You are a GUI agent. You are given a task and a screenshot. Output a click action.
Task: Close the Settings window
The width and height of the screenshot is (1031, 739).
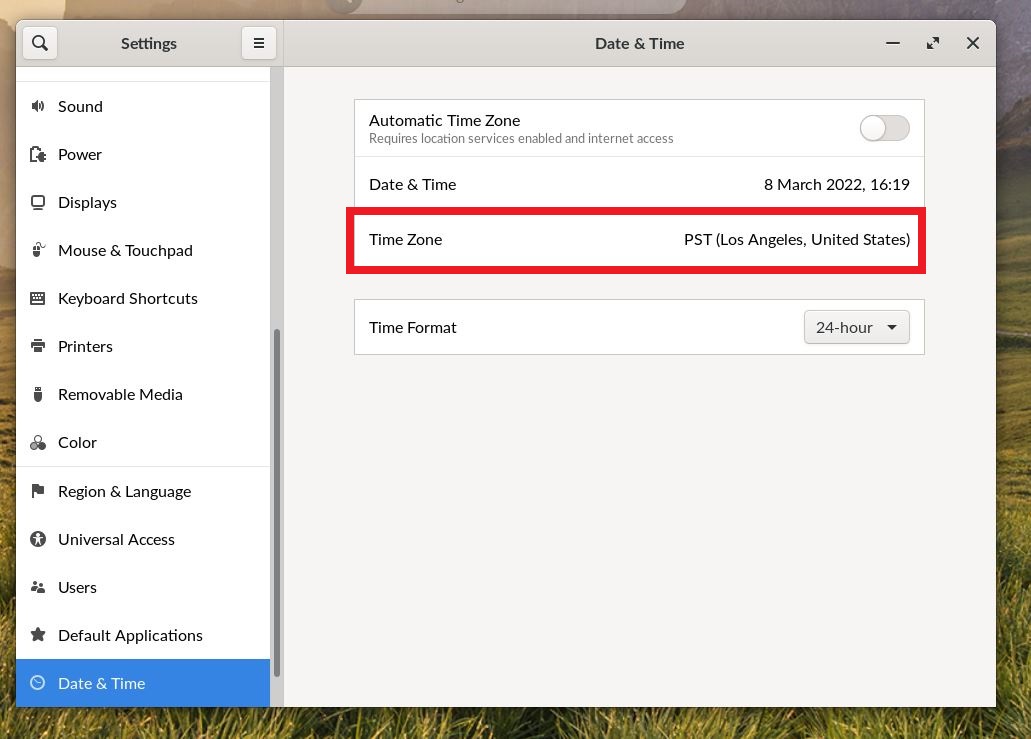tap(972, 43)
